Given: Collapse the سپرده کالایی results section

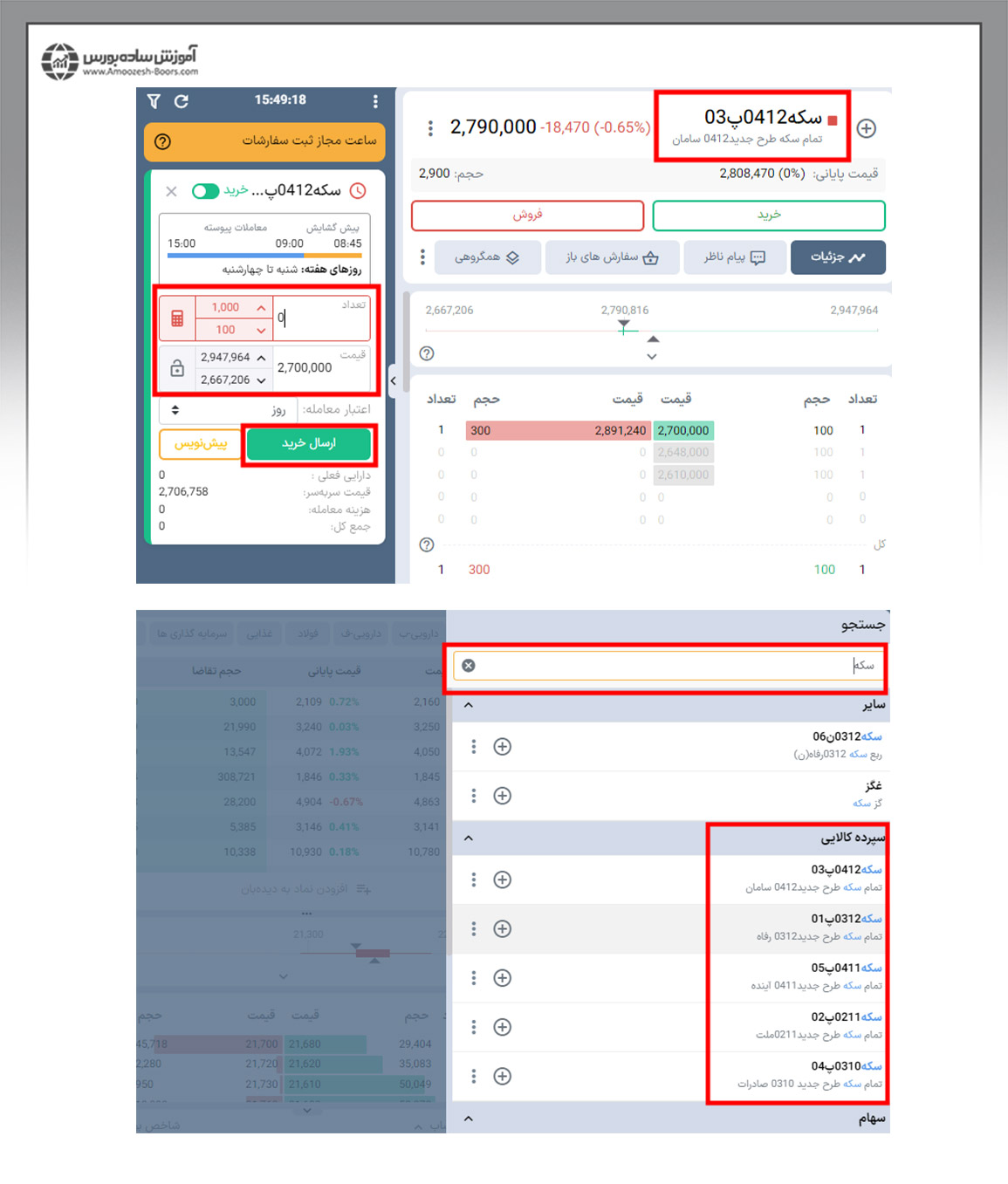Looking at the screenshot, I should tap(469, 838).
